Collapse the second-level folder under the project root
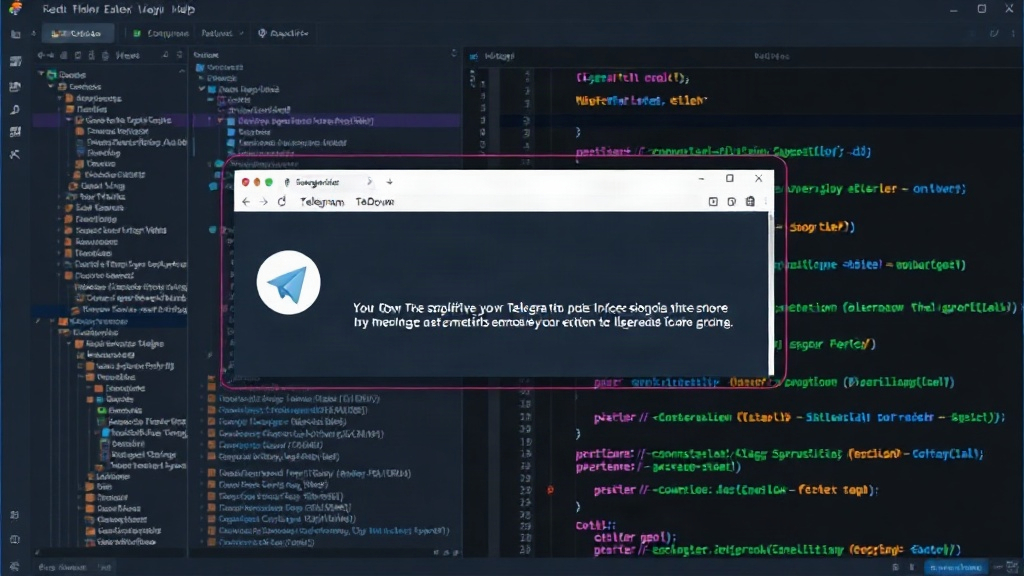 pyautogui.click(x=51, y=86)
